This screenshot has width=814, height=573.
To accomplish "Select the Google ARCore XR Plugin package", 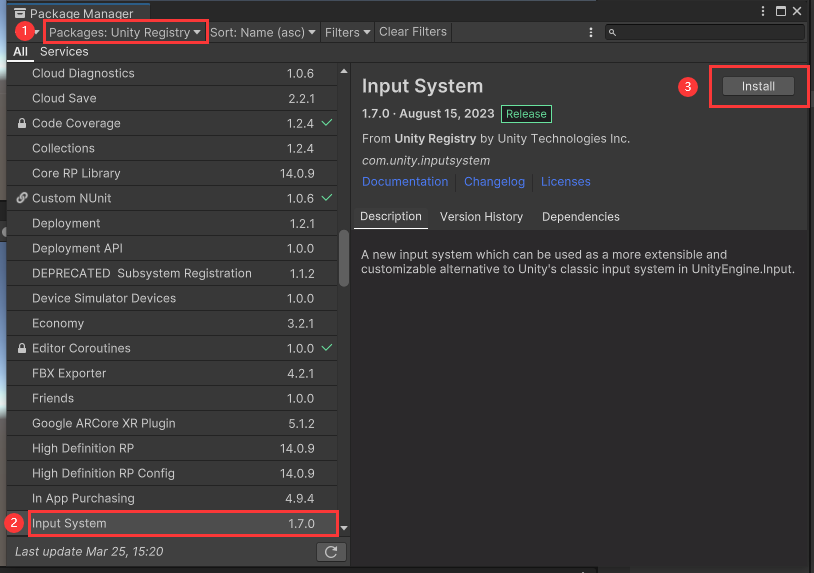I will 172,423.
